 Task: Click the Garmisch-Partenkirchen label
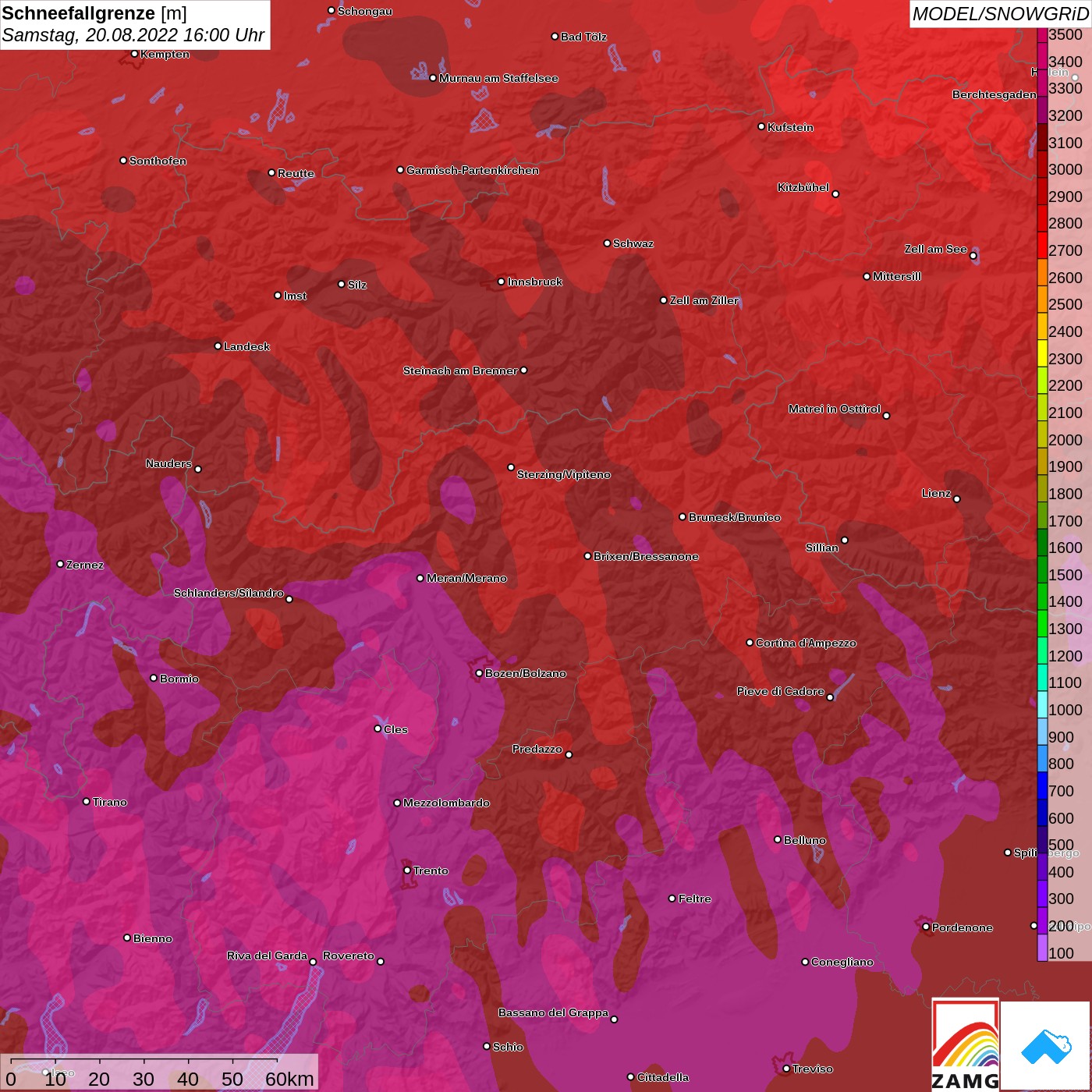coord(473,170)
